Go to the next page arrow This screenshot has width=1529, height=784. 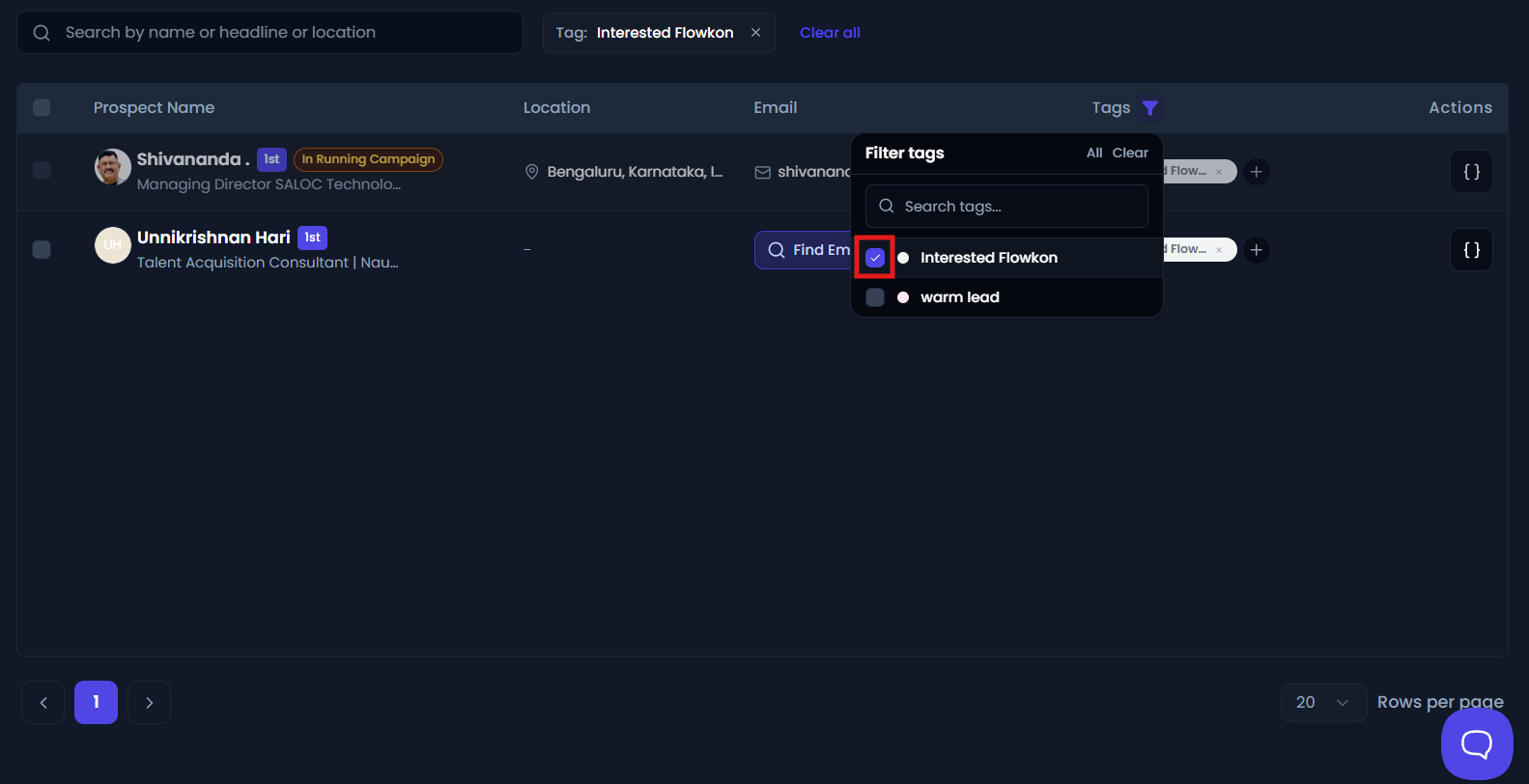tap(149, 703)
